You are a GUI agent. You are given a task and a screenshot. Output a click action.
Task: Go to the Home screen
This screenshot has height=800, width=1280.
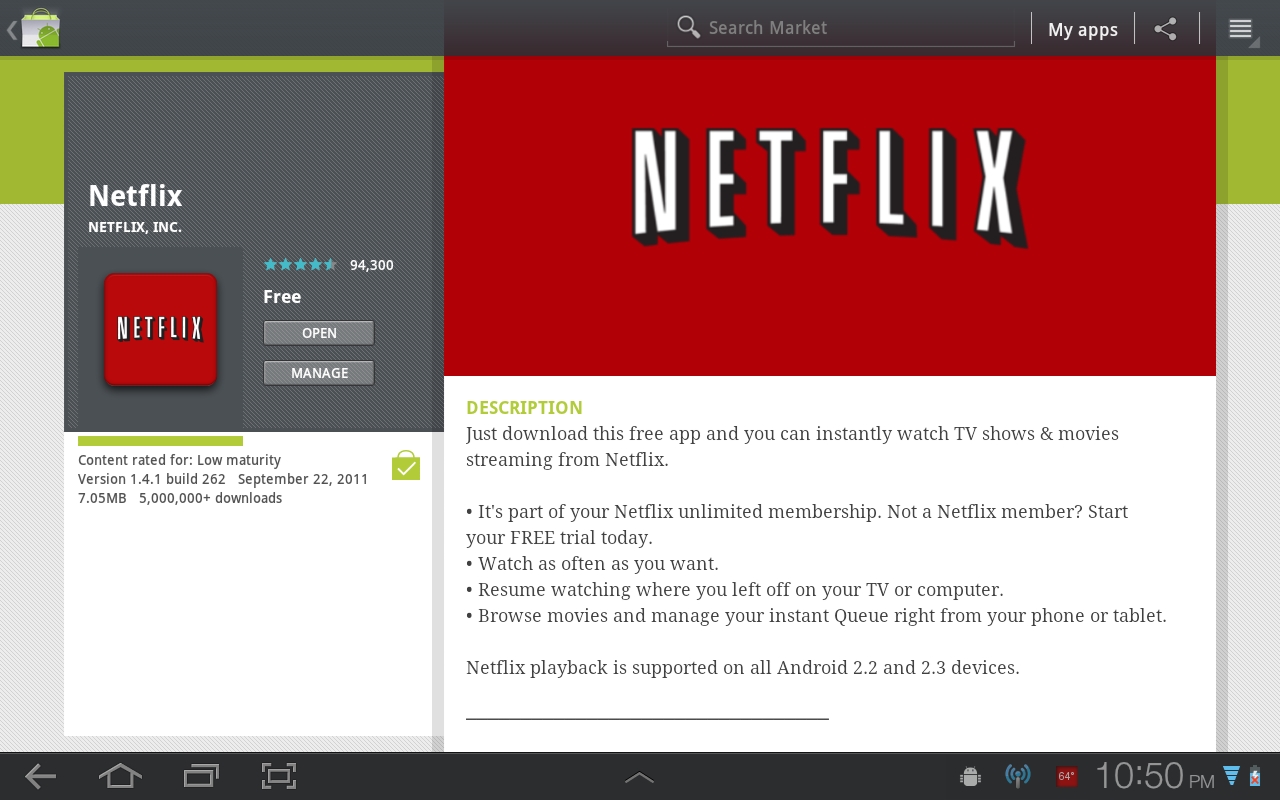[x=120, y=776]
